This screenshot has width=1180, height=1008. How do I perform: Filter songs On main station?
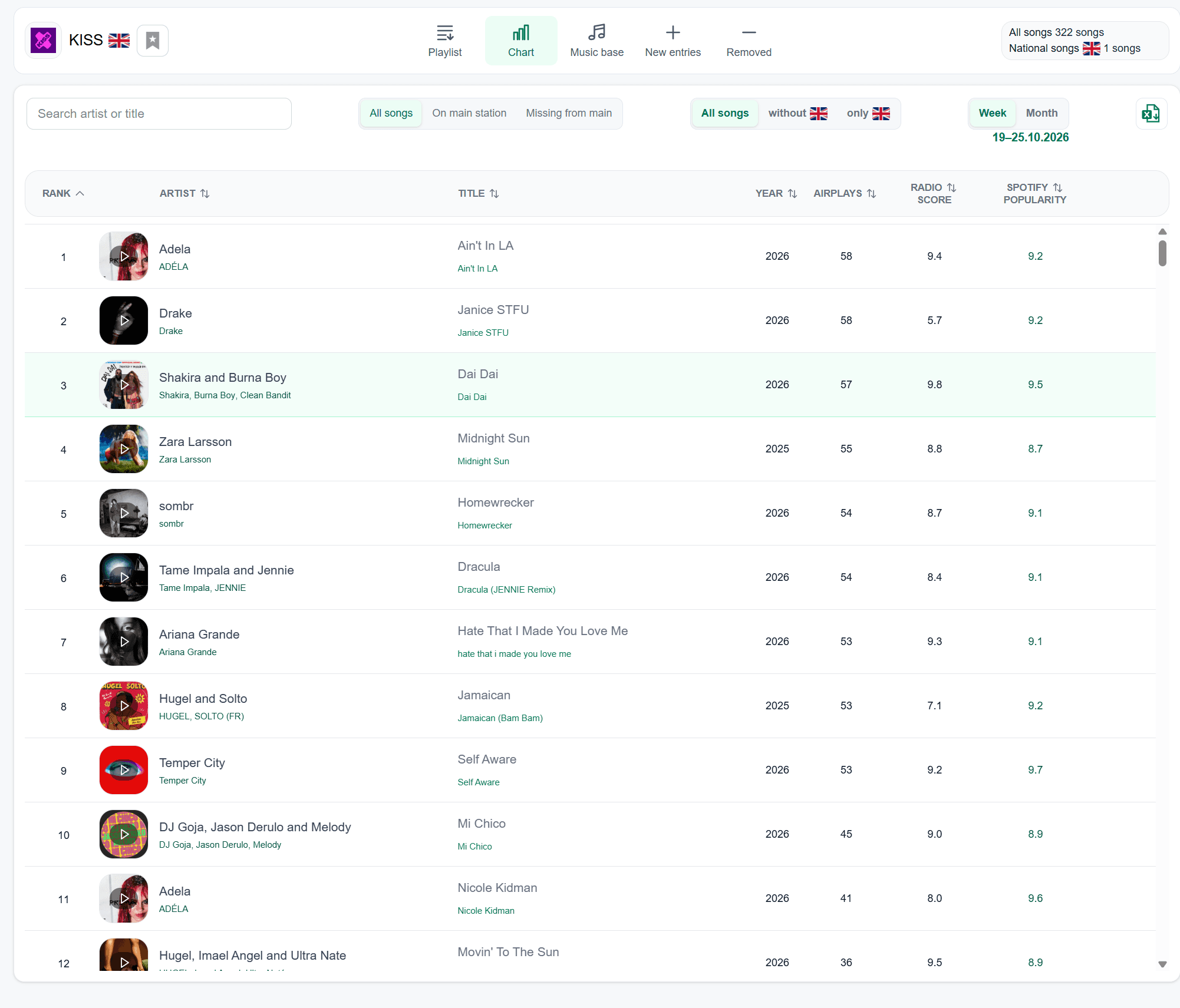point(469,113)
